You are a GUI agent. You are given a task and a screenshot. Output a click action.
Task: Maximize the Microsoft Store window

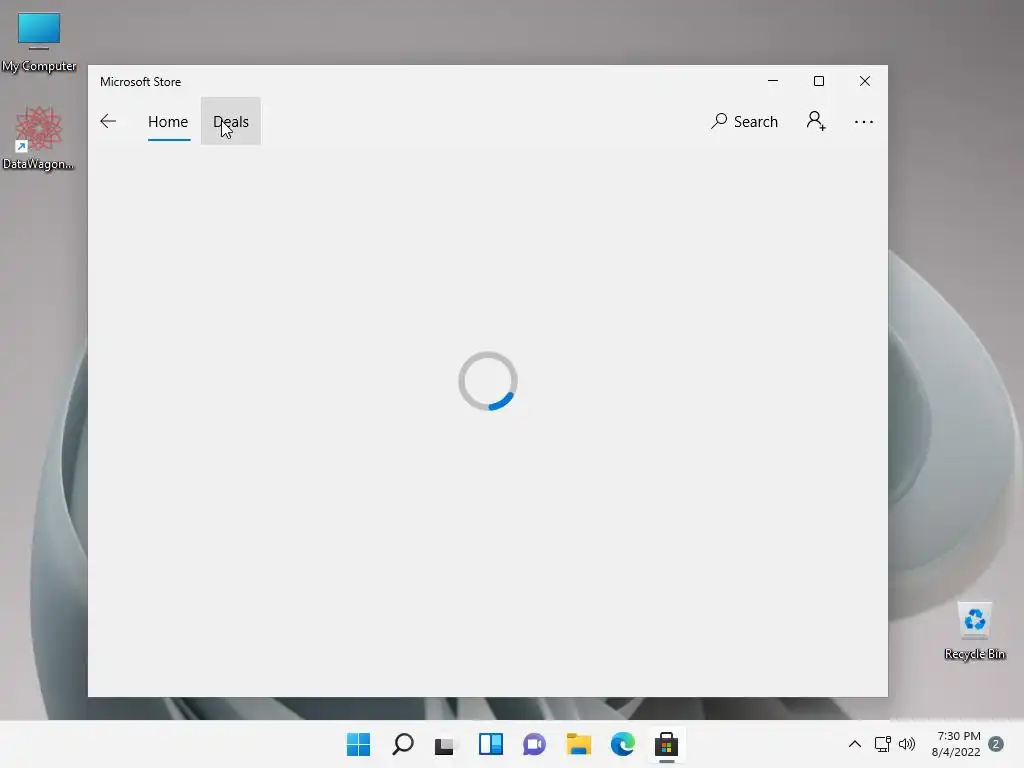click(818, 81)
